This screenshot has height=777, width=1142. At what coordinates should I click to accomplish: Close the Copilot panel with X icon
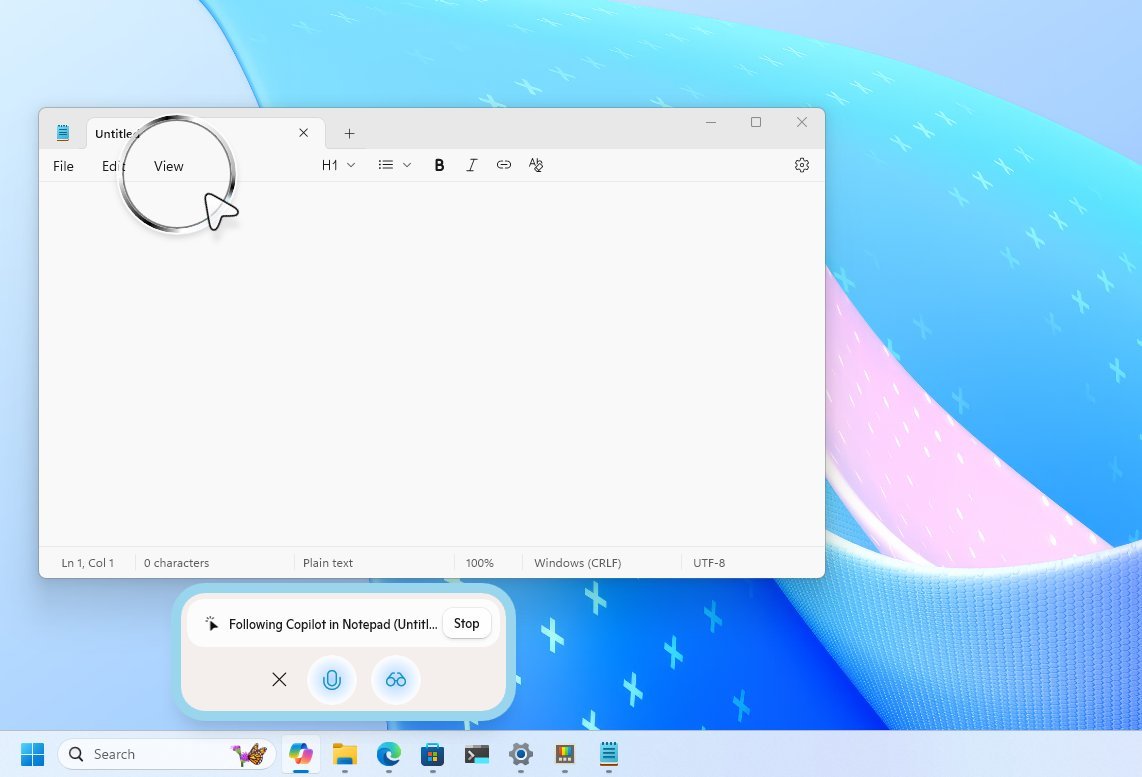pos(279,680)
